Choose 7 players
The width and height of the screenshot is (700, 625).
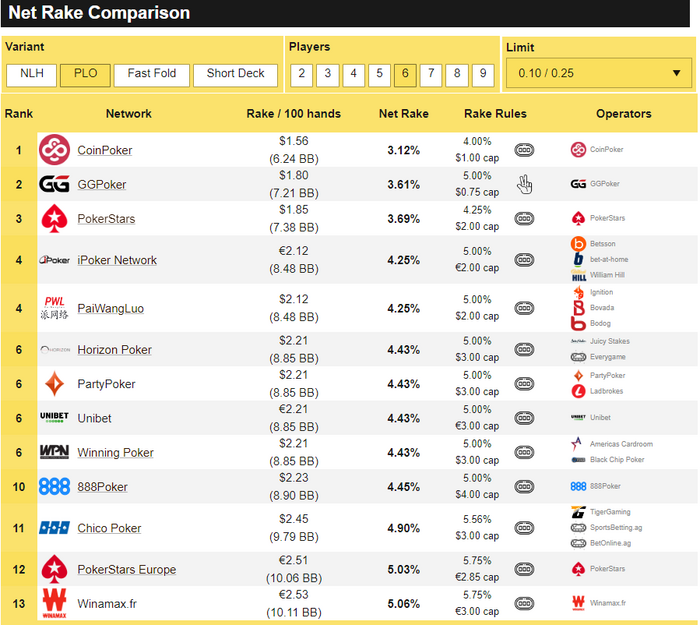coord(431,75)
